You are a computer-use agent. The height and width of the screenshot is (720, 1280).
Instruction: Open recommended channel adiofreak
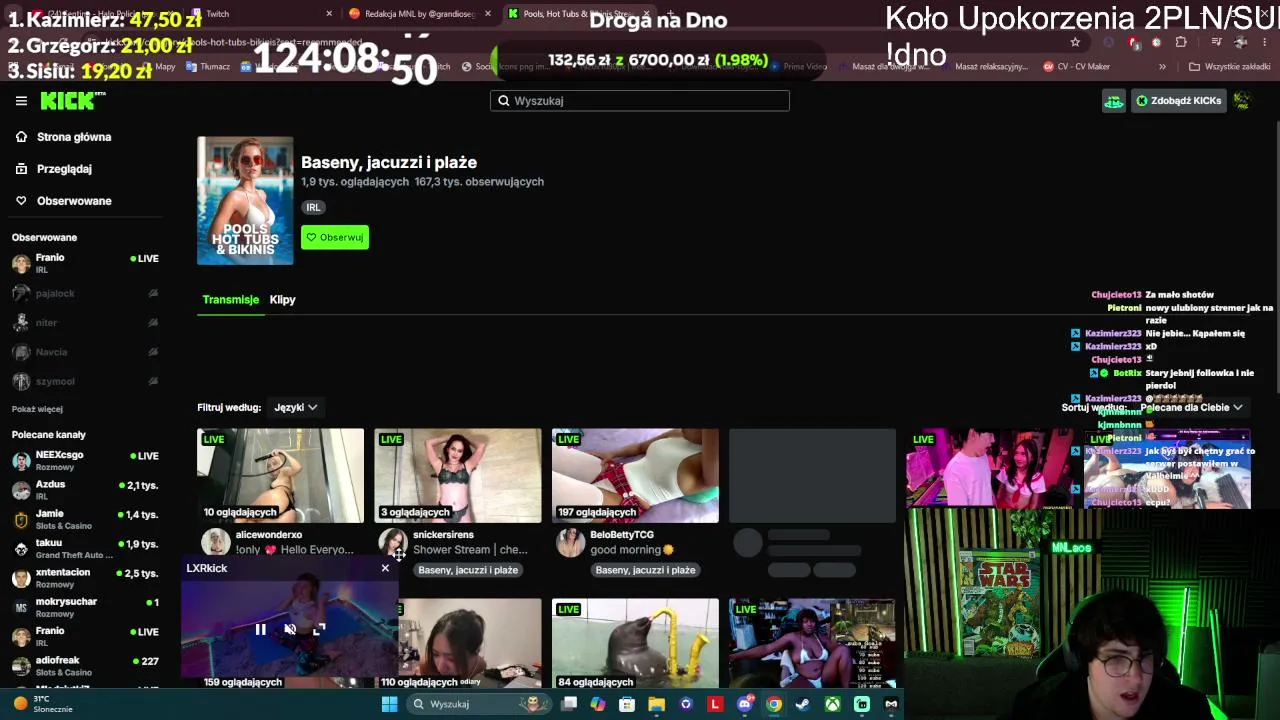[85, 665]
